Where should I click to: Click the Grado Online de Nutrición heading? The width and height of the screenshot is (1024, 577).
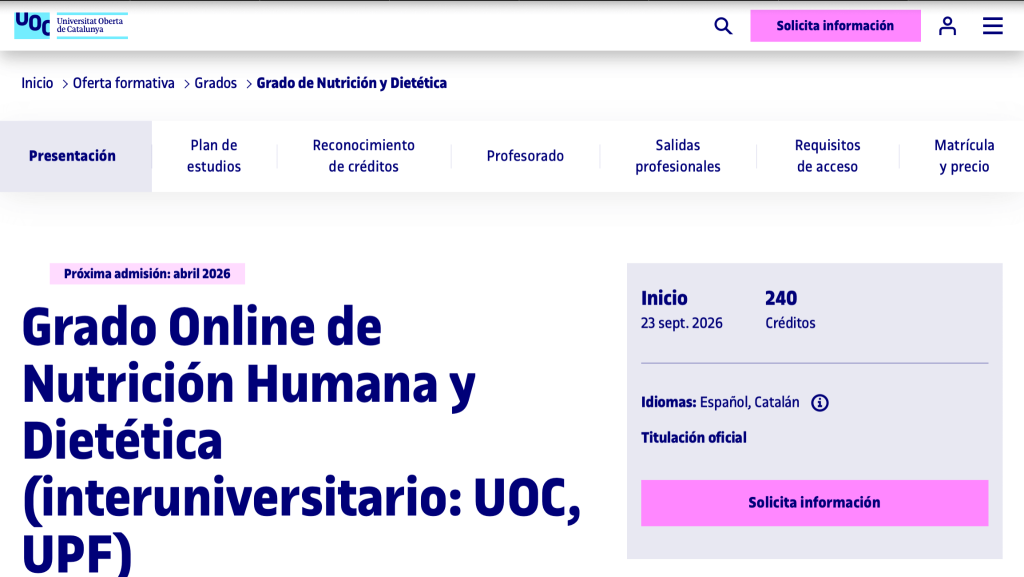(x=301, y=440)
